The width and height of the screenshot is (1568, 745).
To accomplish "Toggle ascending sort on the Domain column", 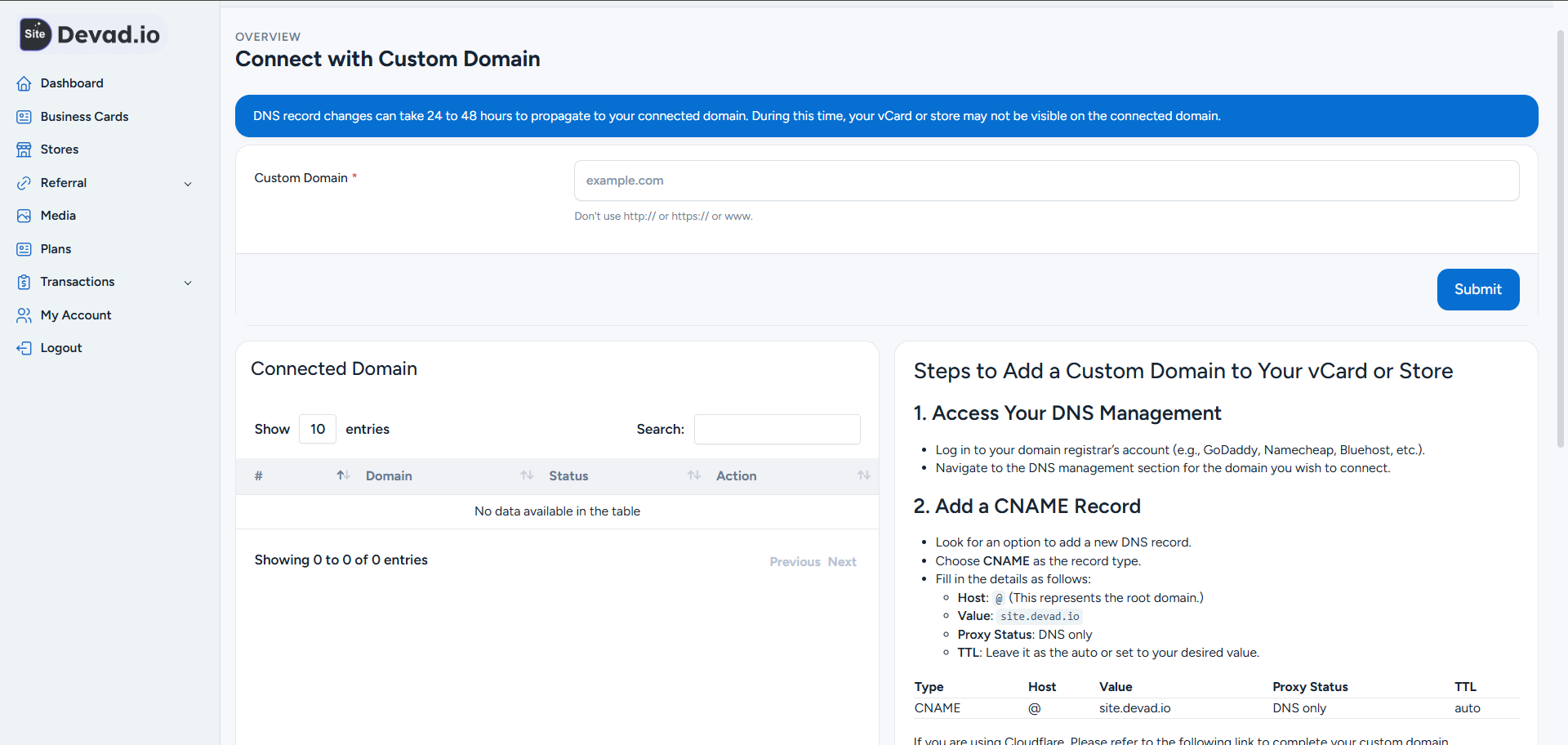I will click(x=527, y=475).
